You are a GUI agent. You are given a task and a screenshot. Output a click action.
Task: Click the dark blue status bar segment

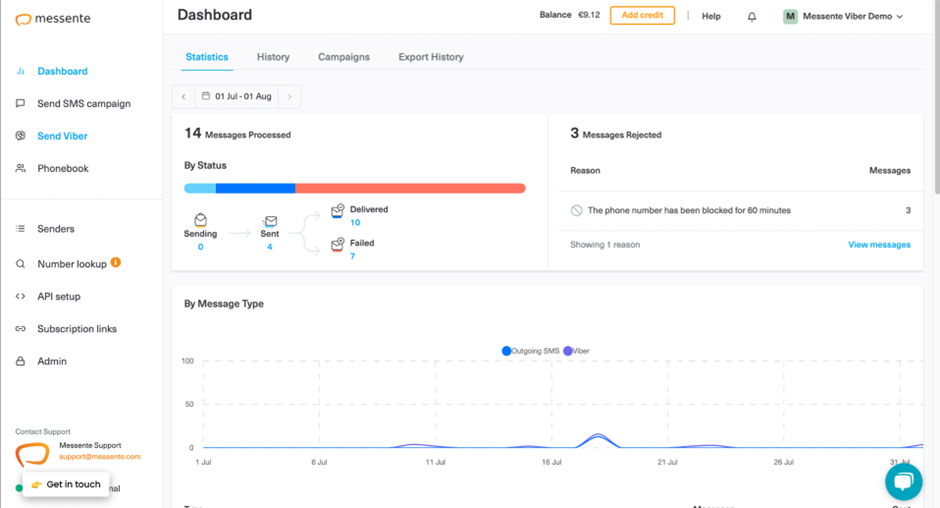(255, 188)
